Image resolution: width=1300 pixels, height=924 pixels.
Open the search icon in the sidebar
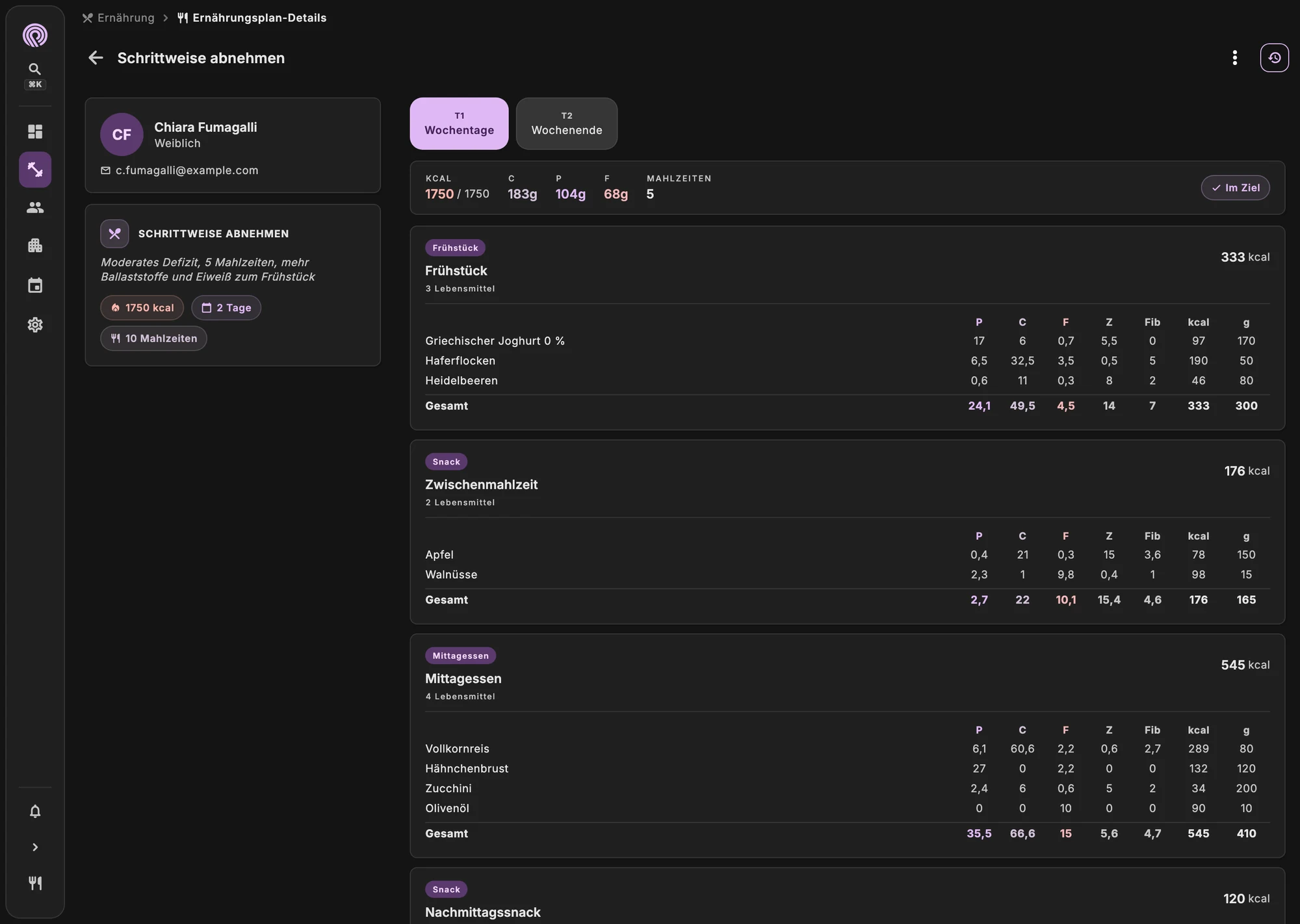pyautogui.click(x=35, y=69)
